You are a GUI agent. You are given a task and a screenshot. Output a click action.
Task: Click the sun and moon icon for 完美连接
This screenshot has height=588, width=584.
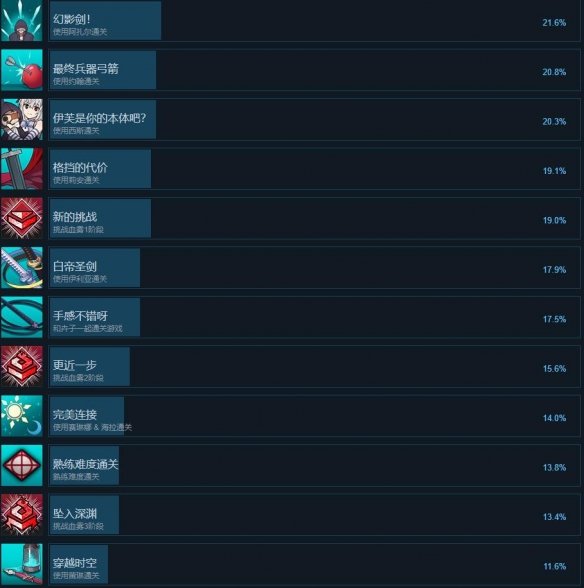click(x=22, y=416)
